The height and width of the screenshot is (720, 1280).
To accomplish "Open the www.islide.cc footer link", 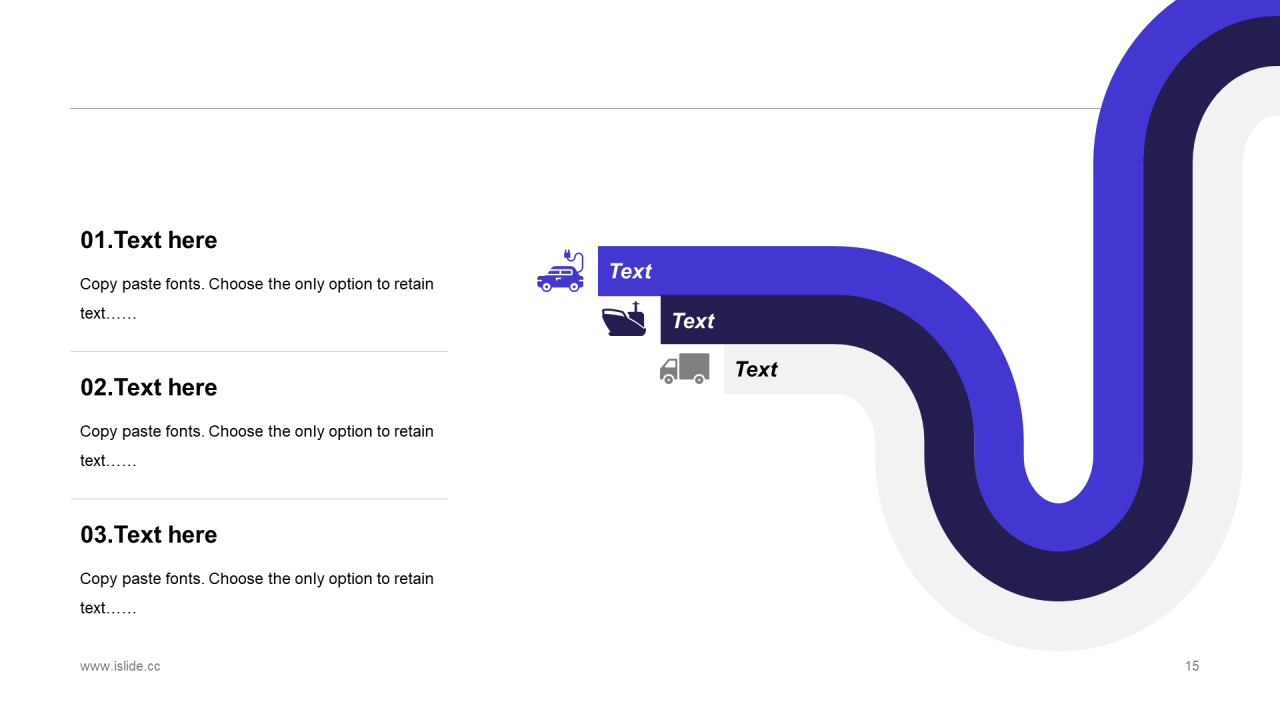I will point(120,666).
